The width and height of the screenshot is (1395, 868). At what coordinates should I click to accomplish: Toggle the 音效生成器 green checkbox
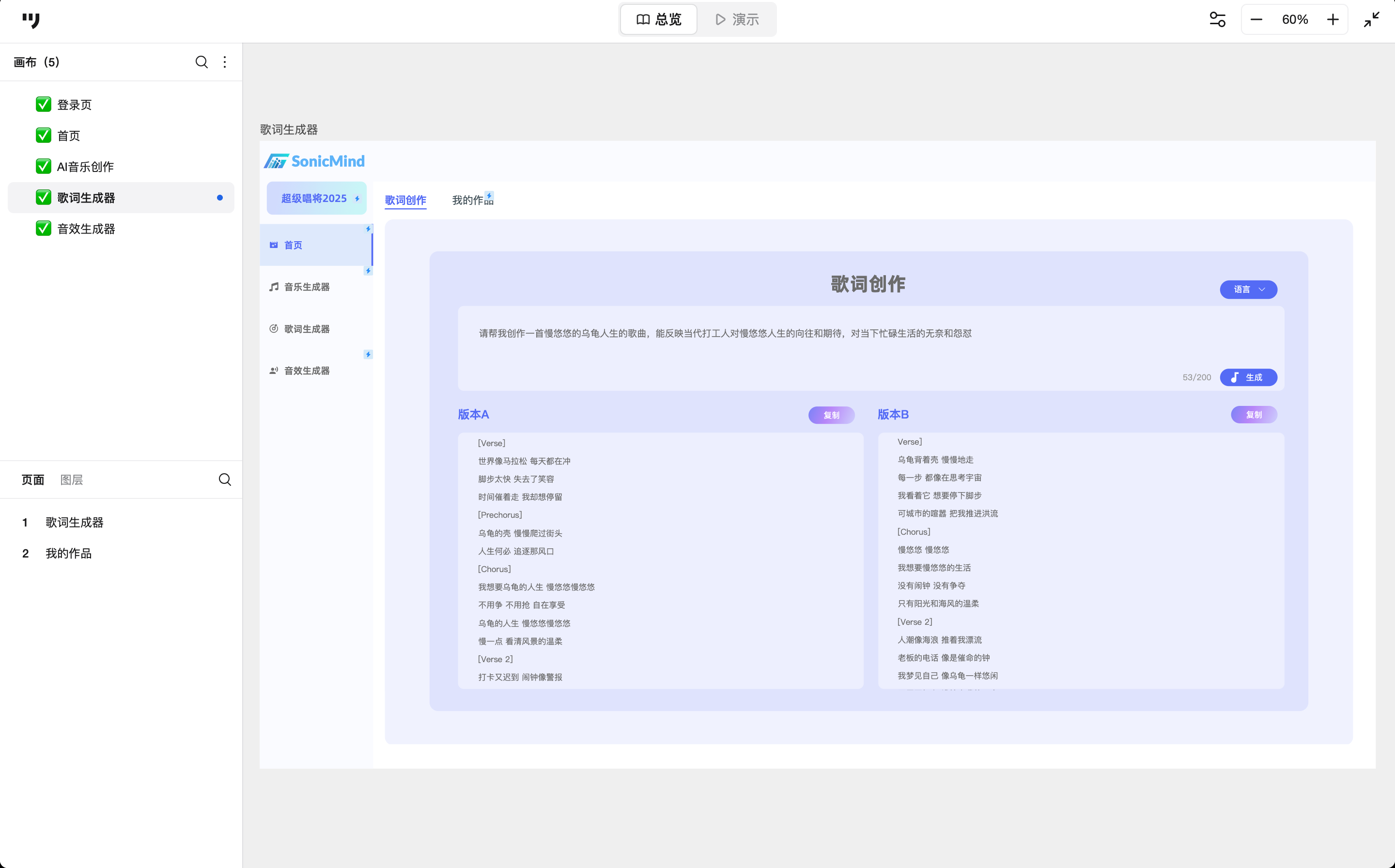(44, 229)
